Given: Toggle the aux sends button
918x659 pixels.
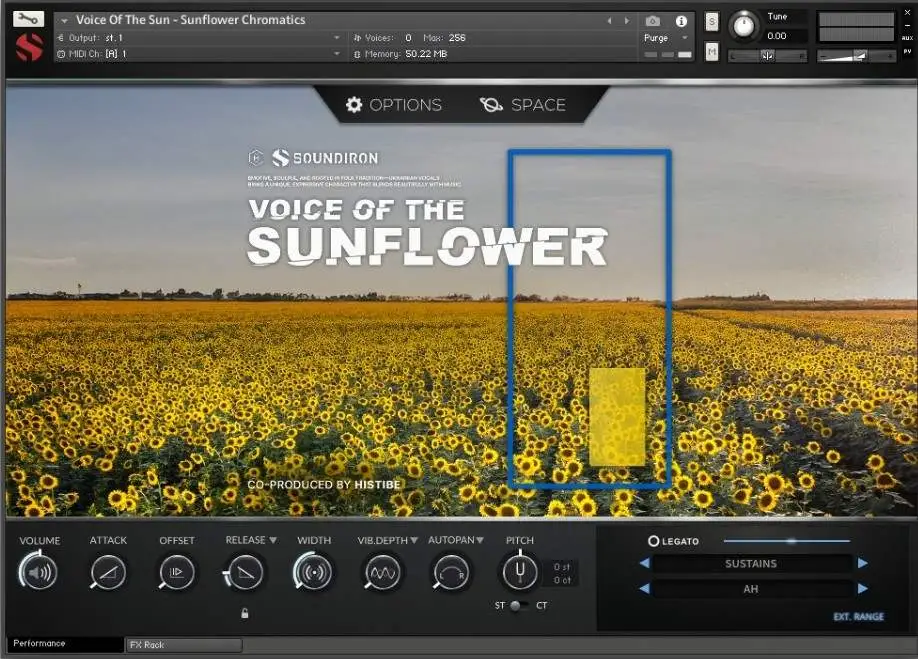Looking at the screenshot, I should [x=907, y=38].
